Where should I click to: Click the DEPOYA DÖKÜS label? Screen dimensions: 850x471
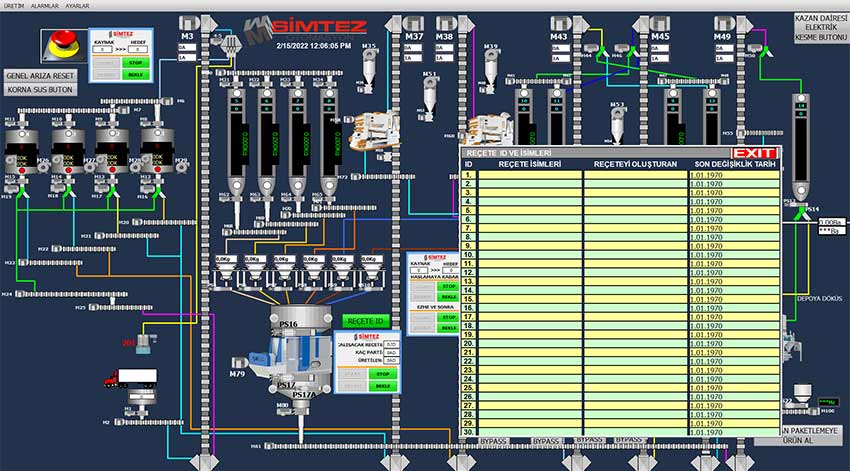tap(820, 299)
